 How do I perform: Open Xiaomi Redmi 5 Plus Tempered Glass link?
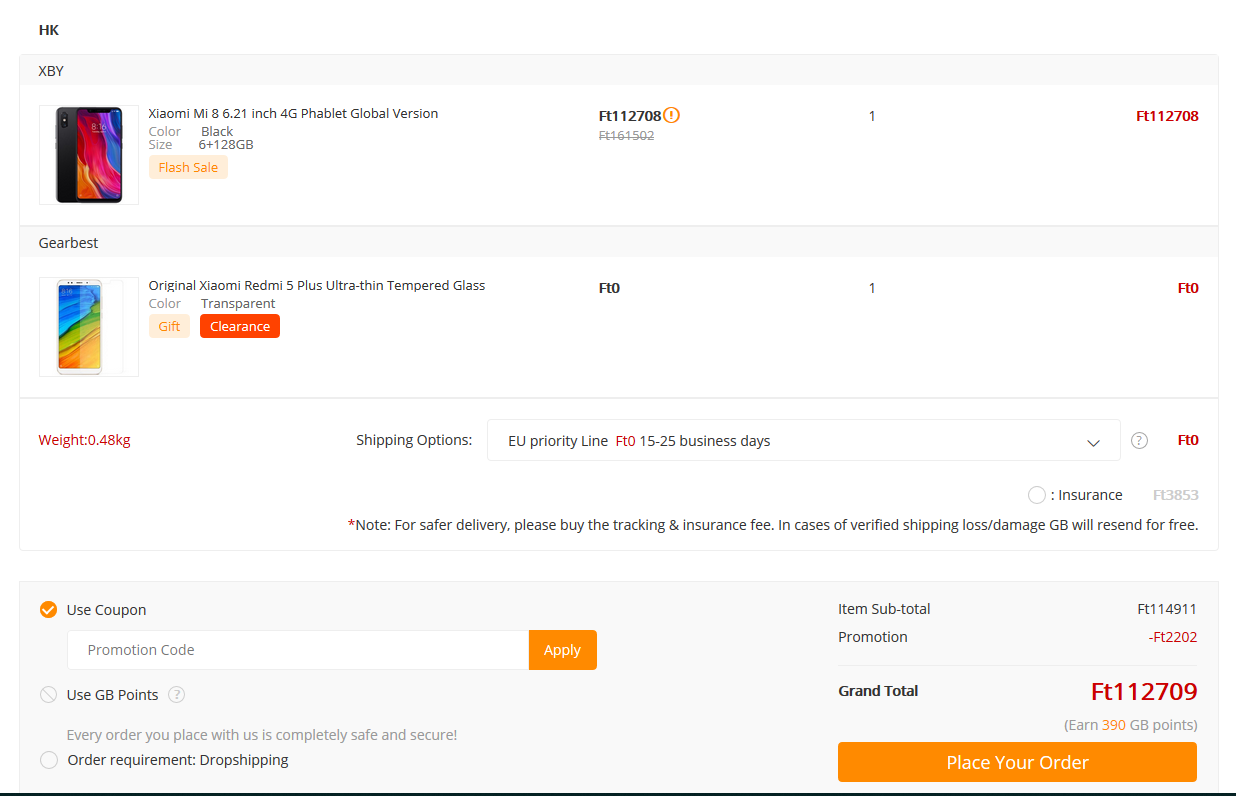coord(317,285)
